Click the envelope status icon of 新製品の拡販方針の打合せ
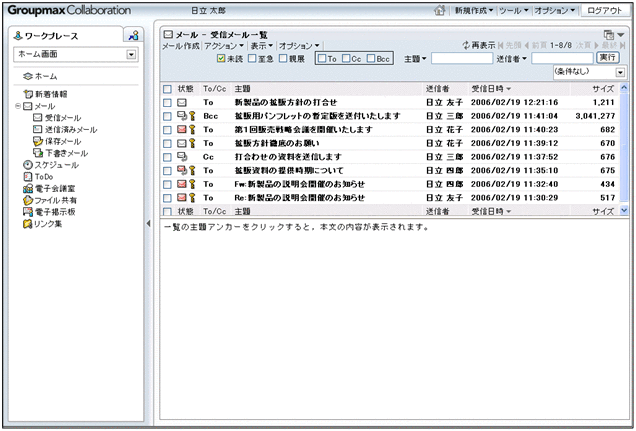The image size is (636, 431). coord(182,103)
